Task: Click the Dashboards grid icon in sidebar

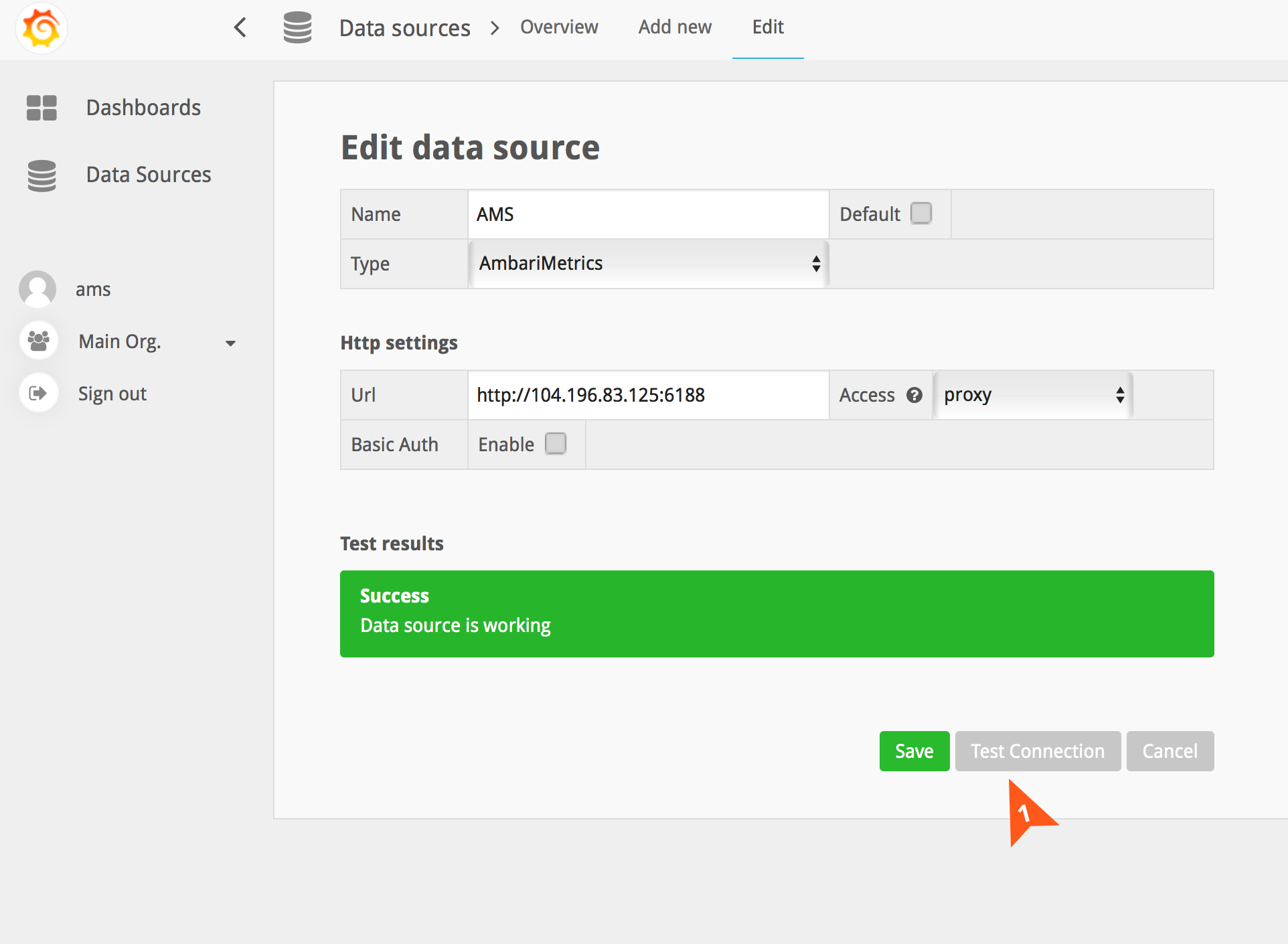Action: [x=42, y=108]
